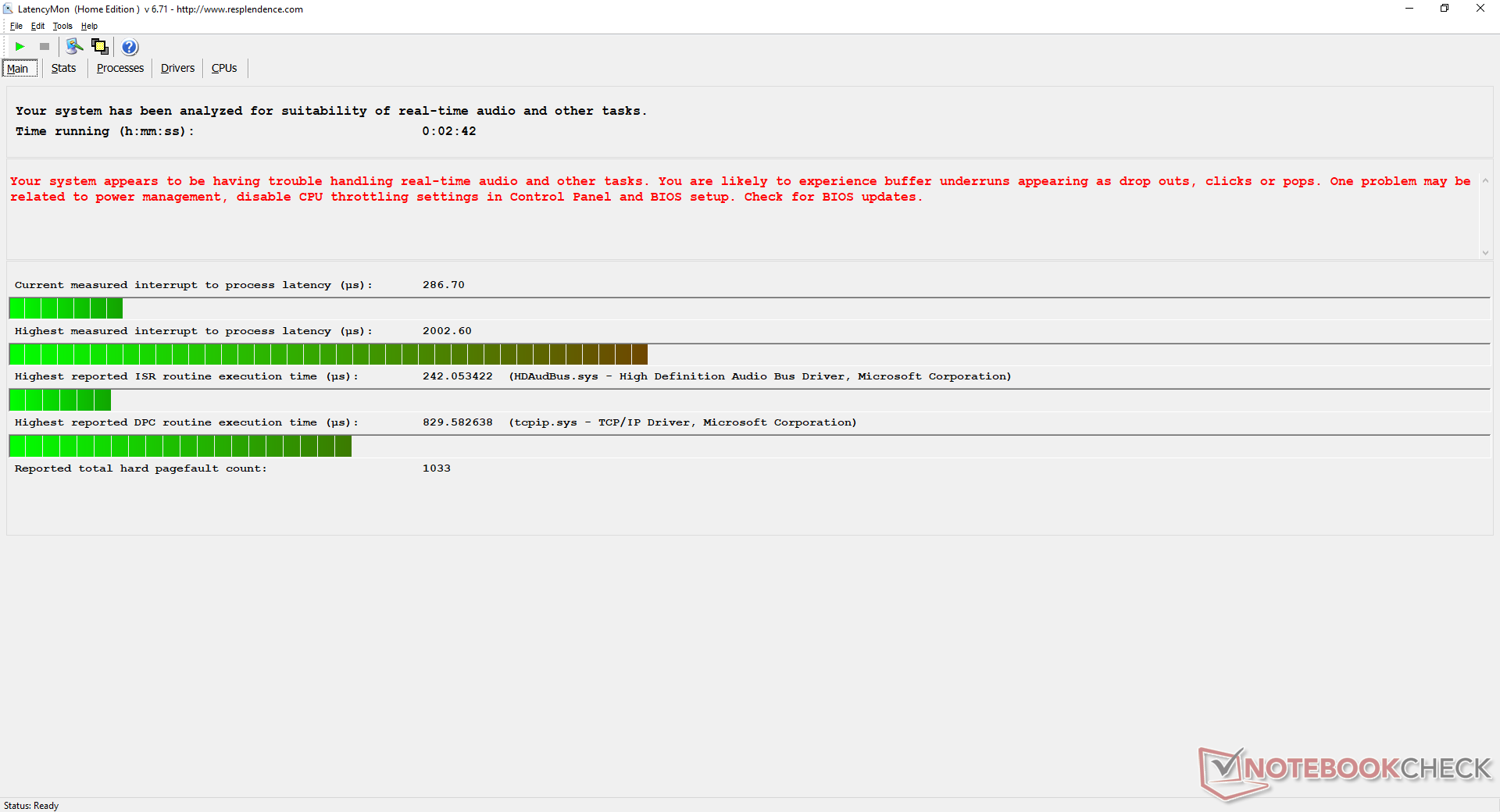This screenshot has width=1500, height=812.
Task: Restore down the LatencyMon window
Action: (x=1445, y=9)
